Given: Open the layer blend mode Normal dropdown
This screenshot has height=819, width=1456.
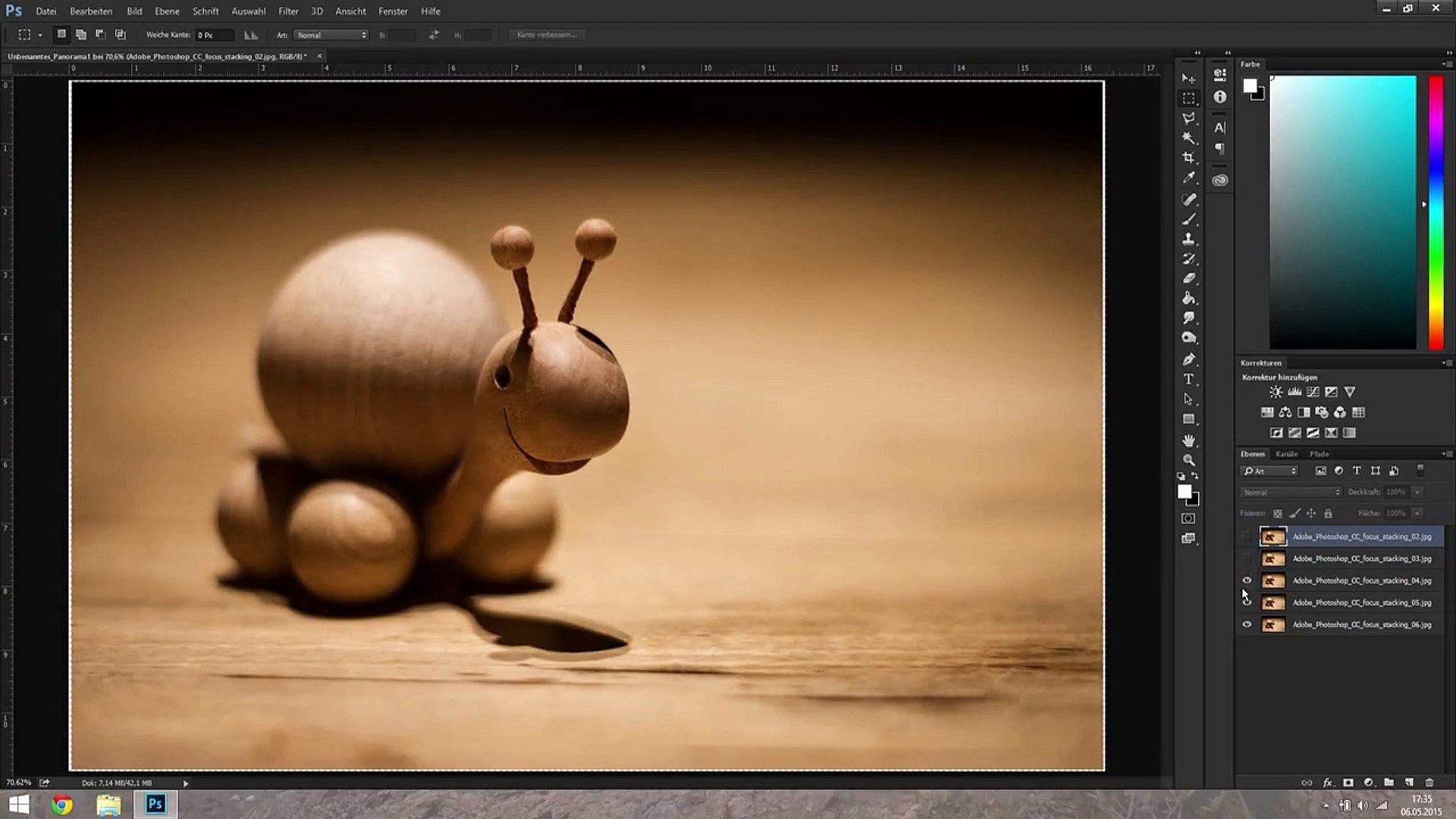Looking at the screenshot, I should [1291, 492].
